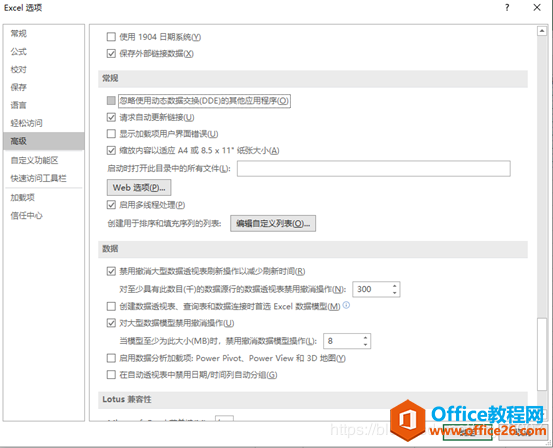
Task: Increase the 300 thousand rows spinner
Action: (x=395, y=286)
